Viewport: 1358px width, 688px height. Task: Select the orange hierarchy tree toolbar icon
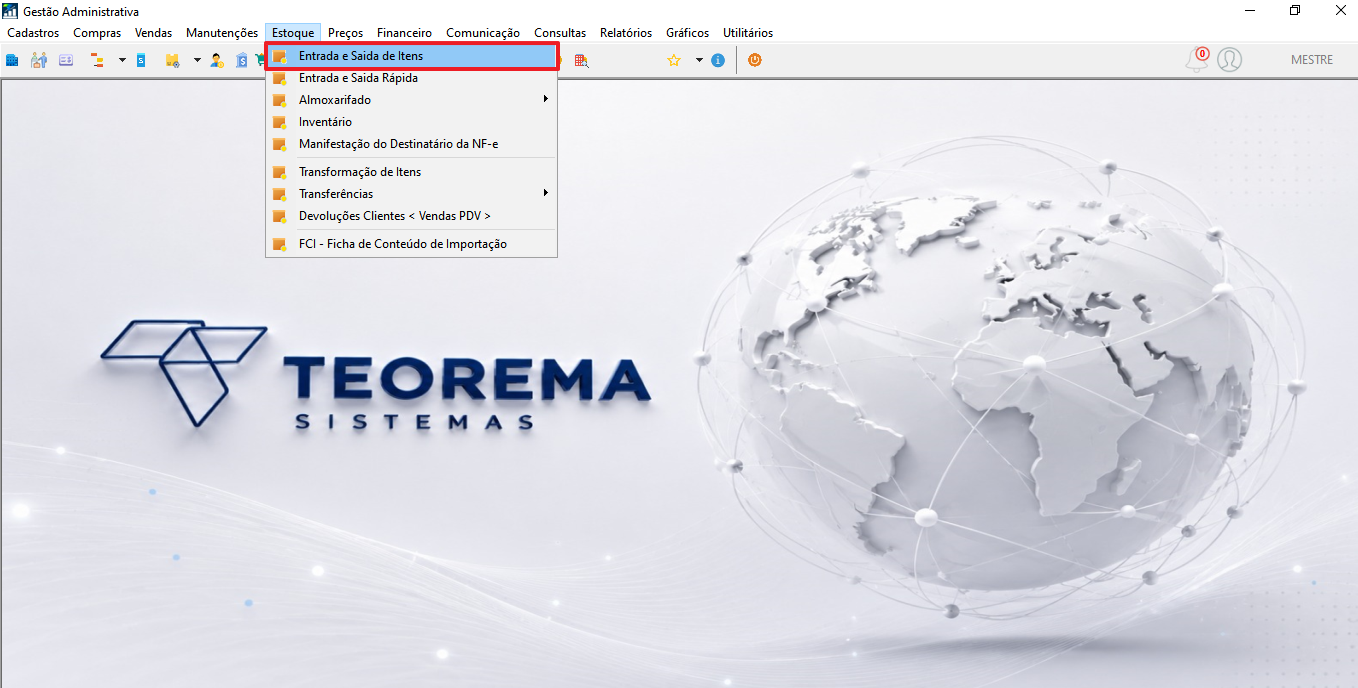(97, 60)
